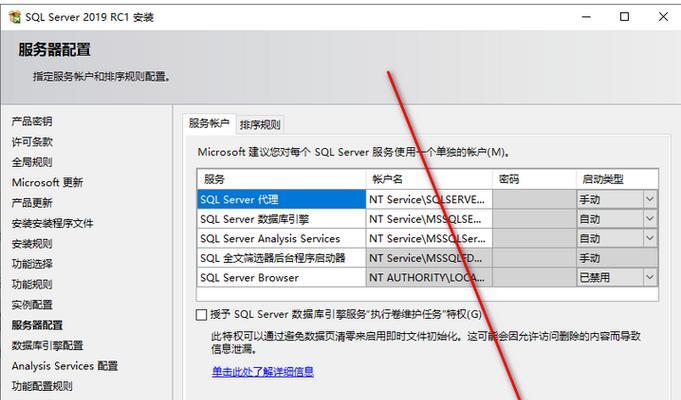Open startup type dropdown for SQL Server Browser

pos(649,277)
